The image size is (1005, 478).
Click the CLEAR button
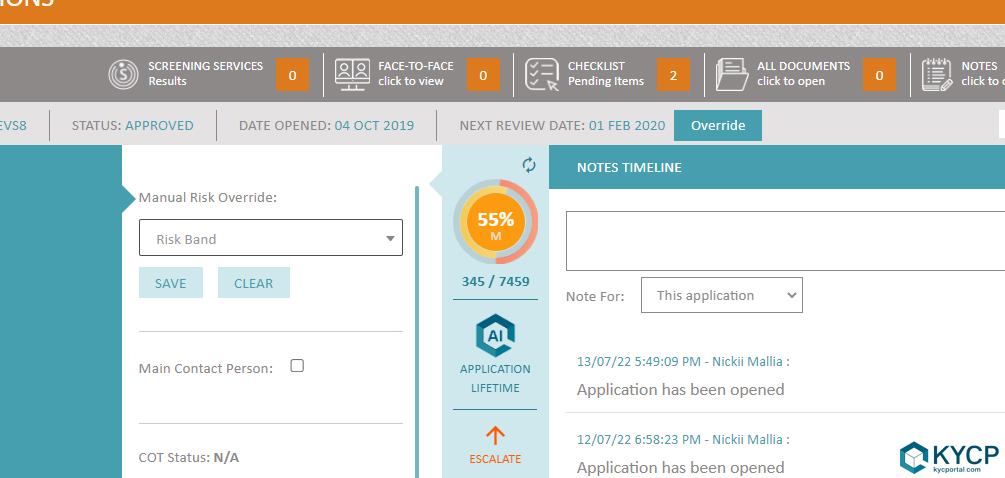point(253,283)
